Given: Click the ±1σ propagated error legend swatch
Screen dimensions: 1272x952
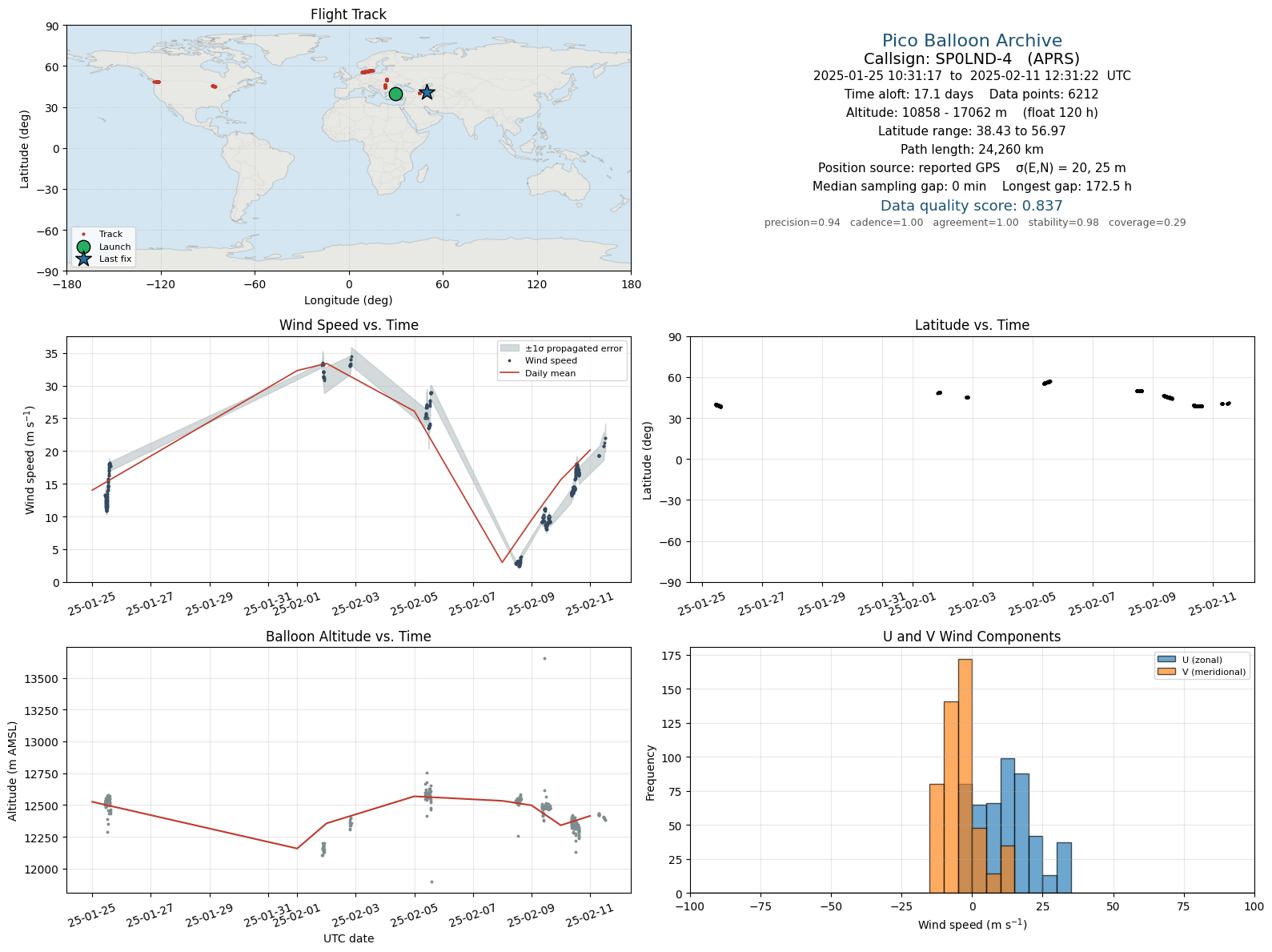Looking at the screenshot, I should coord(509,348).
